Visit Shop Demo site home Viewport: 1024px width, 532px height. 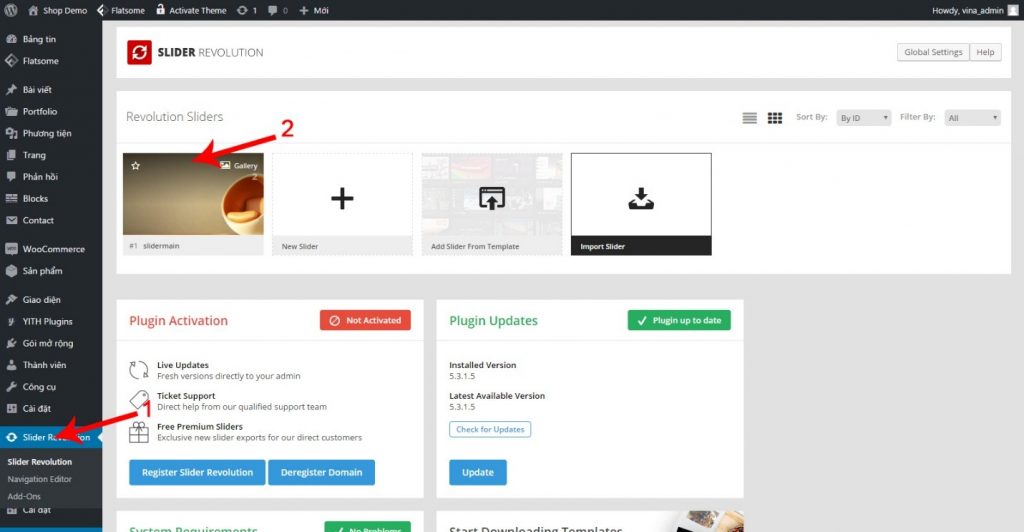[57, 10]
